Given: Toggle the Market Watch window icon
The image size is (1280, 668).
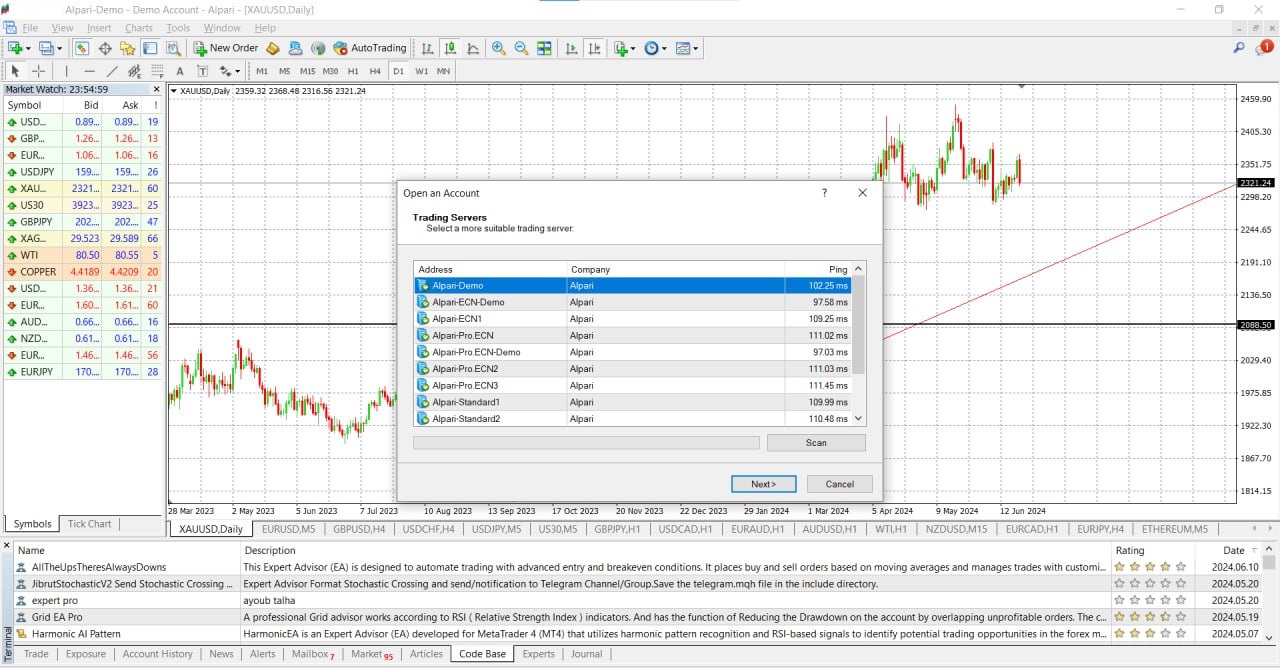Looking at the screenshot, I should click(x=82, y=48).
